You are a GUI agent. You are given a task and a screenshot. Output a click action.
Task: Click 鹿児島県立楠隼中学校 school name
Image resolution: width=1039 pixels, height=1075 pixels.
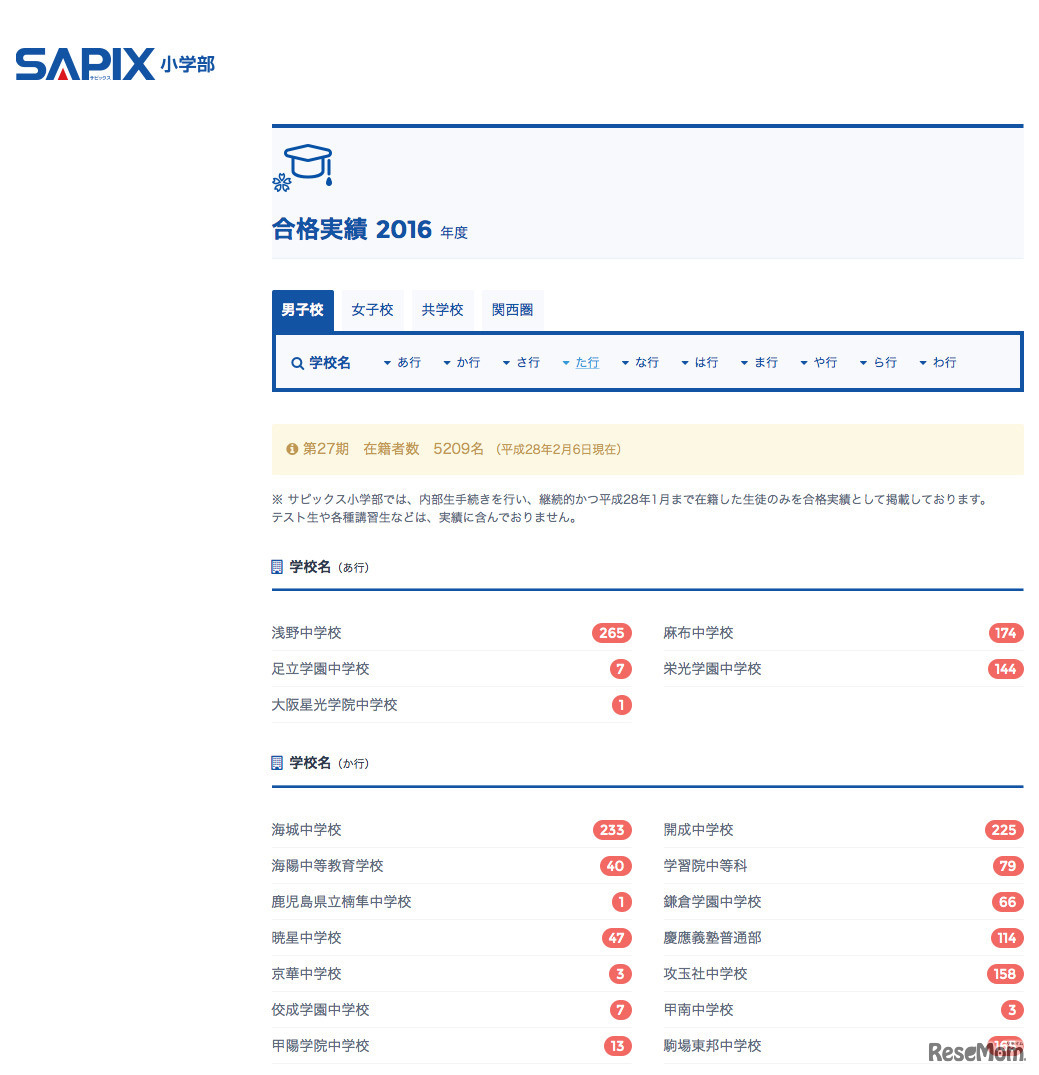coord(342,902)
